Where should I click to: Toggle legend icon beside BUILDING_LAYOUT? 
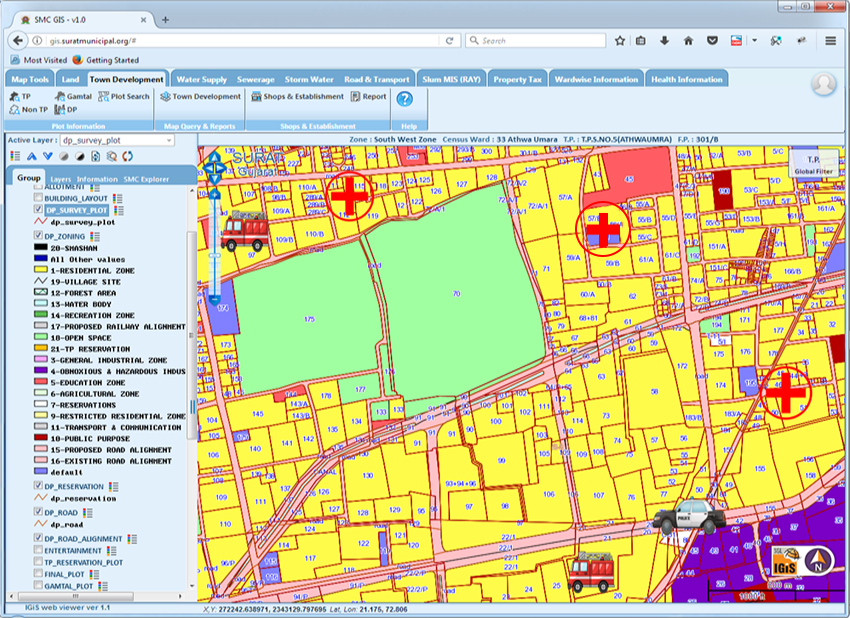click(x=118, y=198)
